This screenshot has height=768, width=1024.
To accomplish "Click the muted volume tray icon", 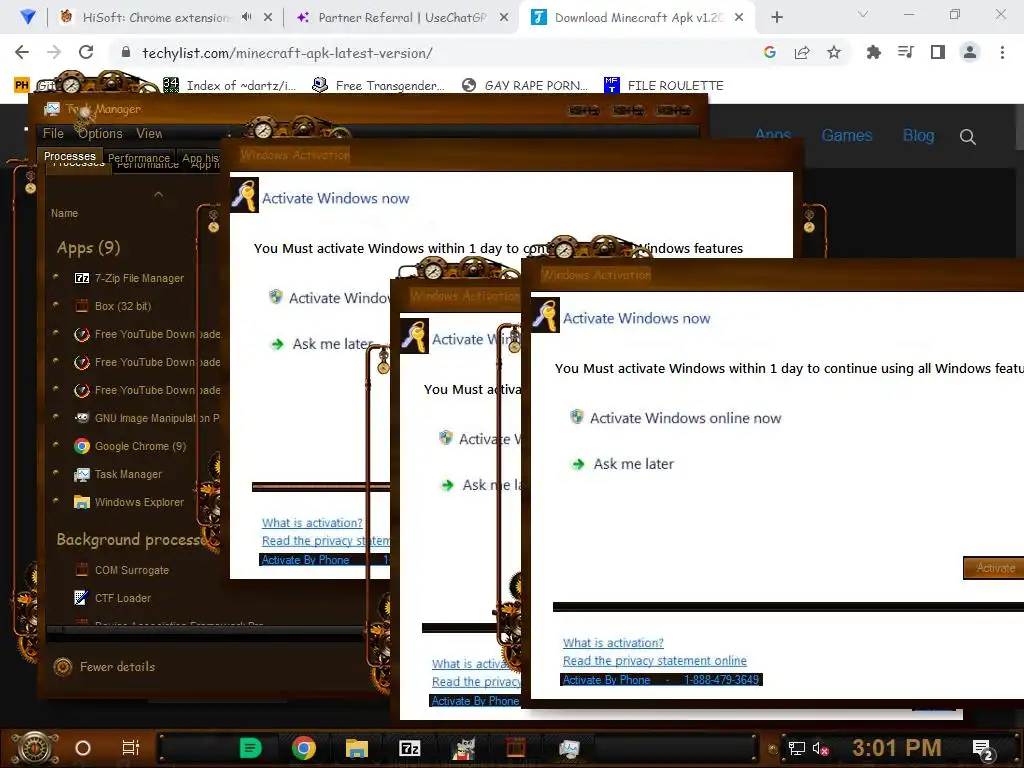I will [x=820, y=749].
